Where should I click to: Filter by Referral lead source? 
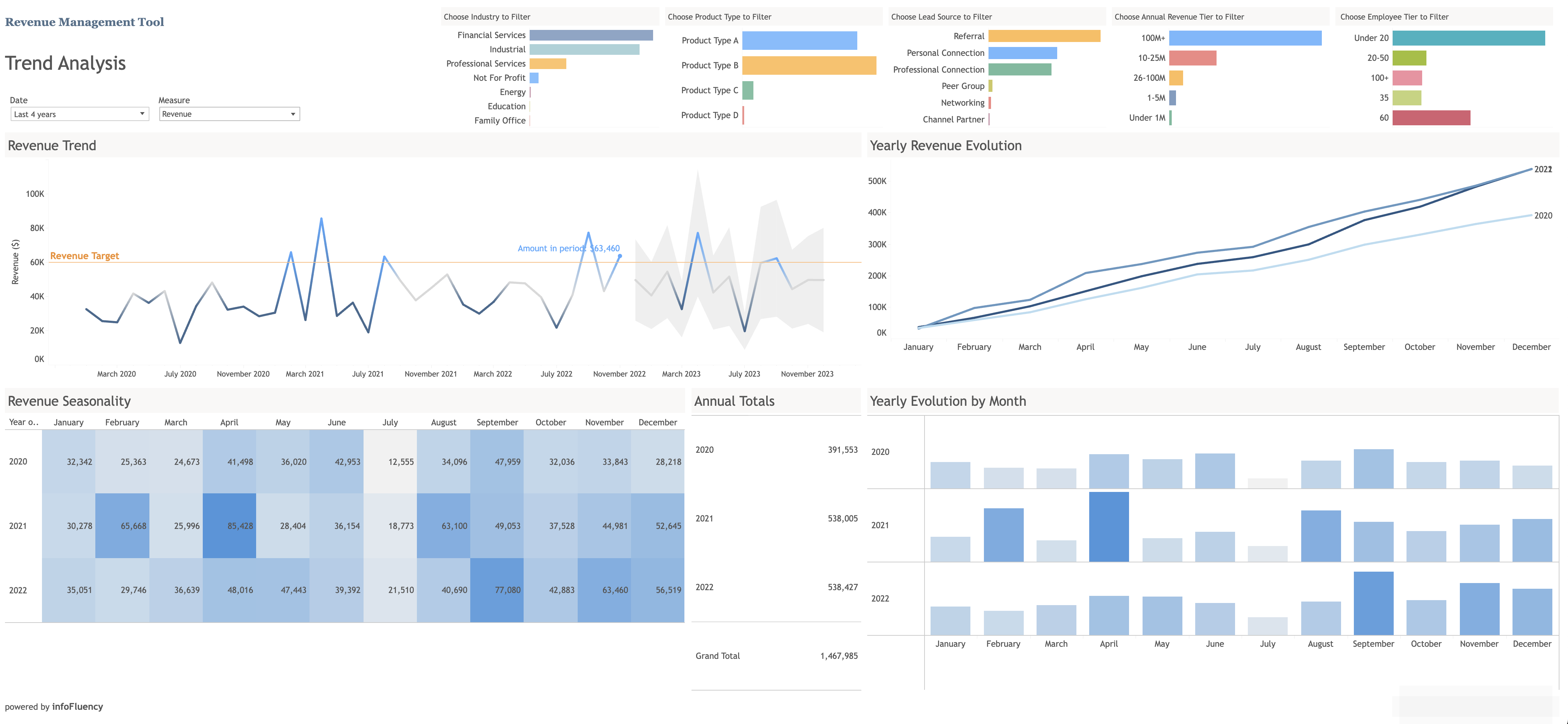[x=1044, y=36]
